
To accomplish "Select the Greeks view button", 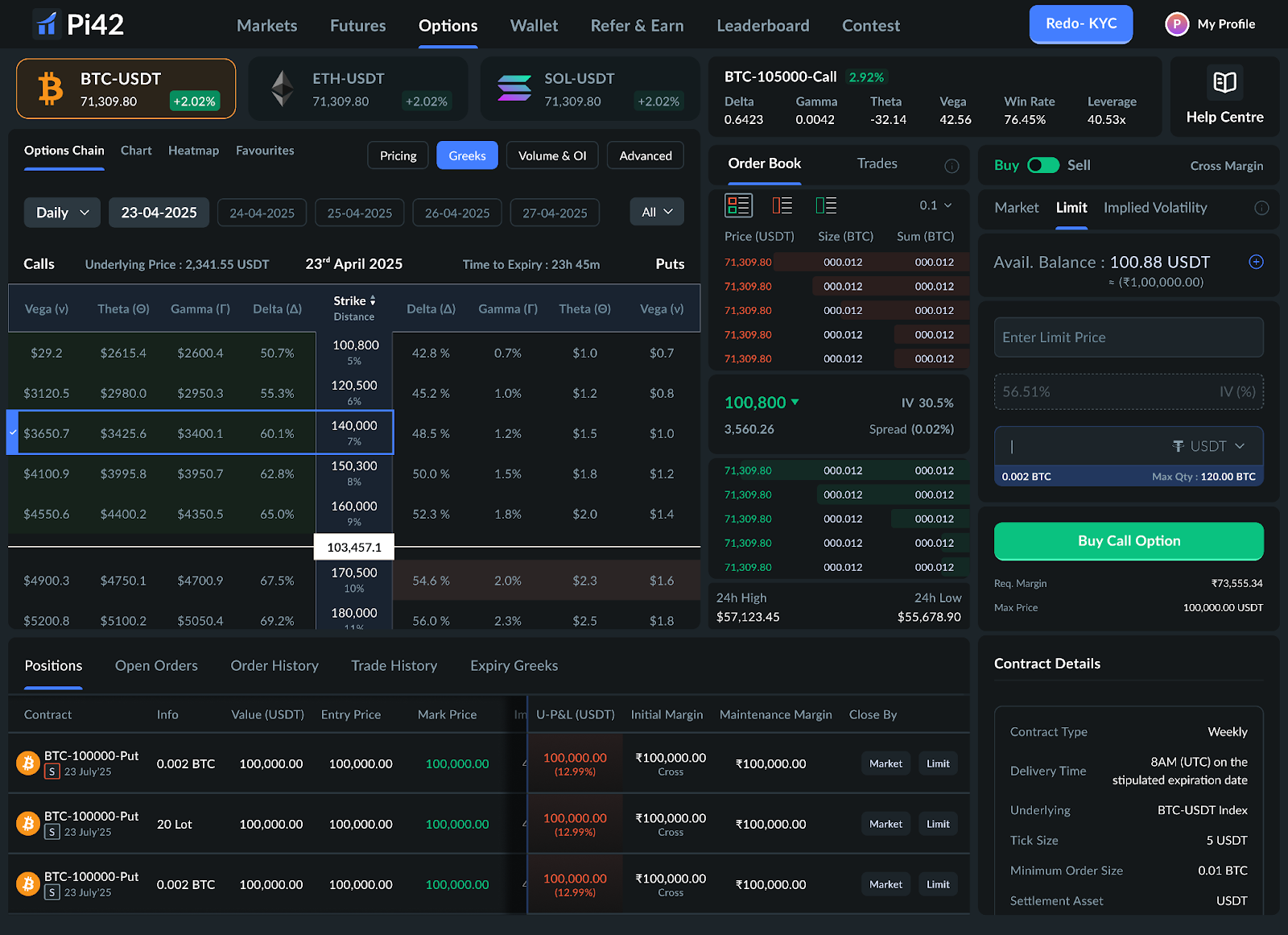I will (x=468, y=155).
